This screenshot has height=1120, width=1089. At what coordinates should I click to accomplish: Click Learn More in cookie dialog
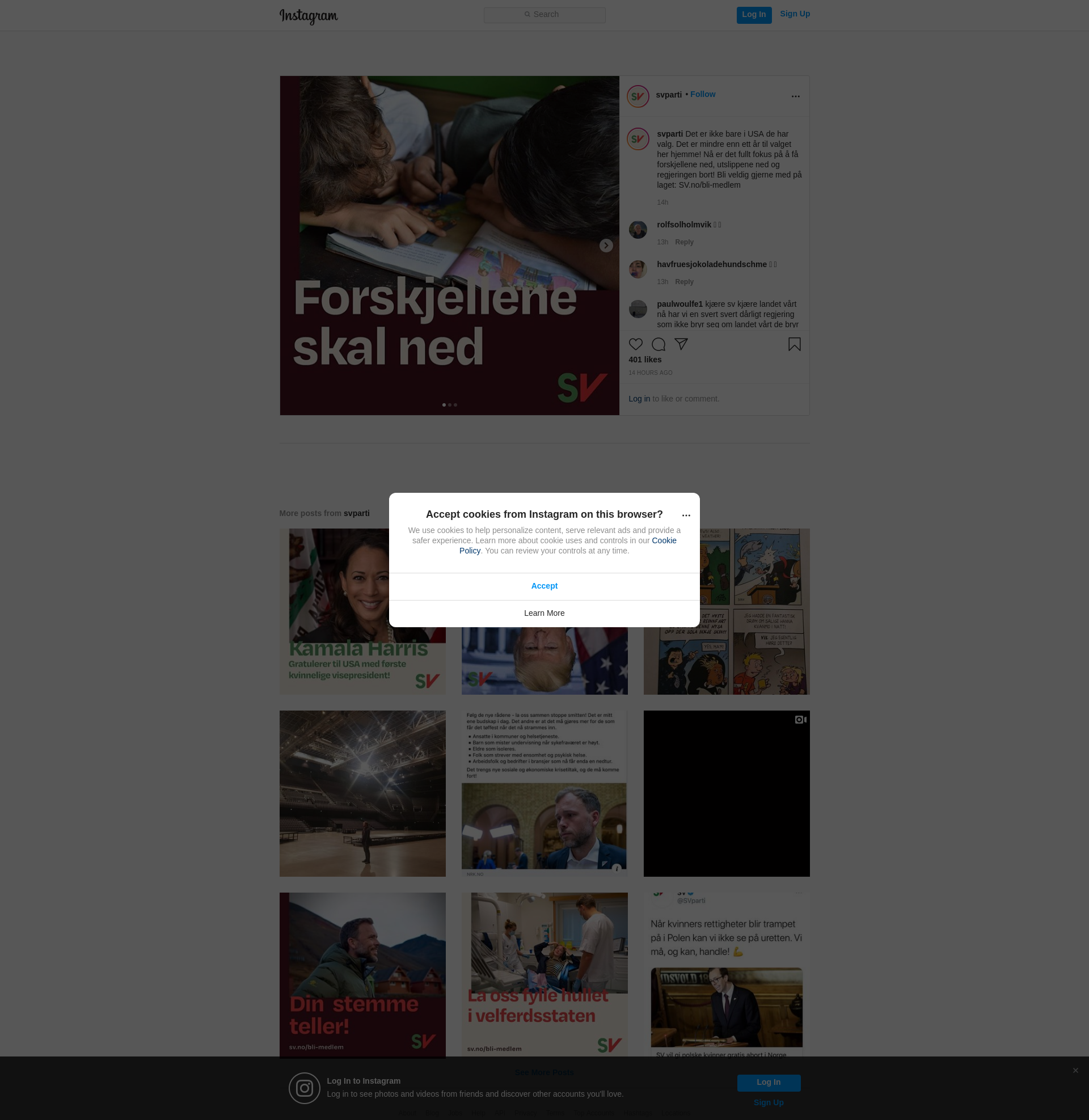point(544,614)
